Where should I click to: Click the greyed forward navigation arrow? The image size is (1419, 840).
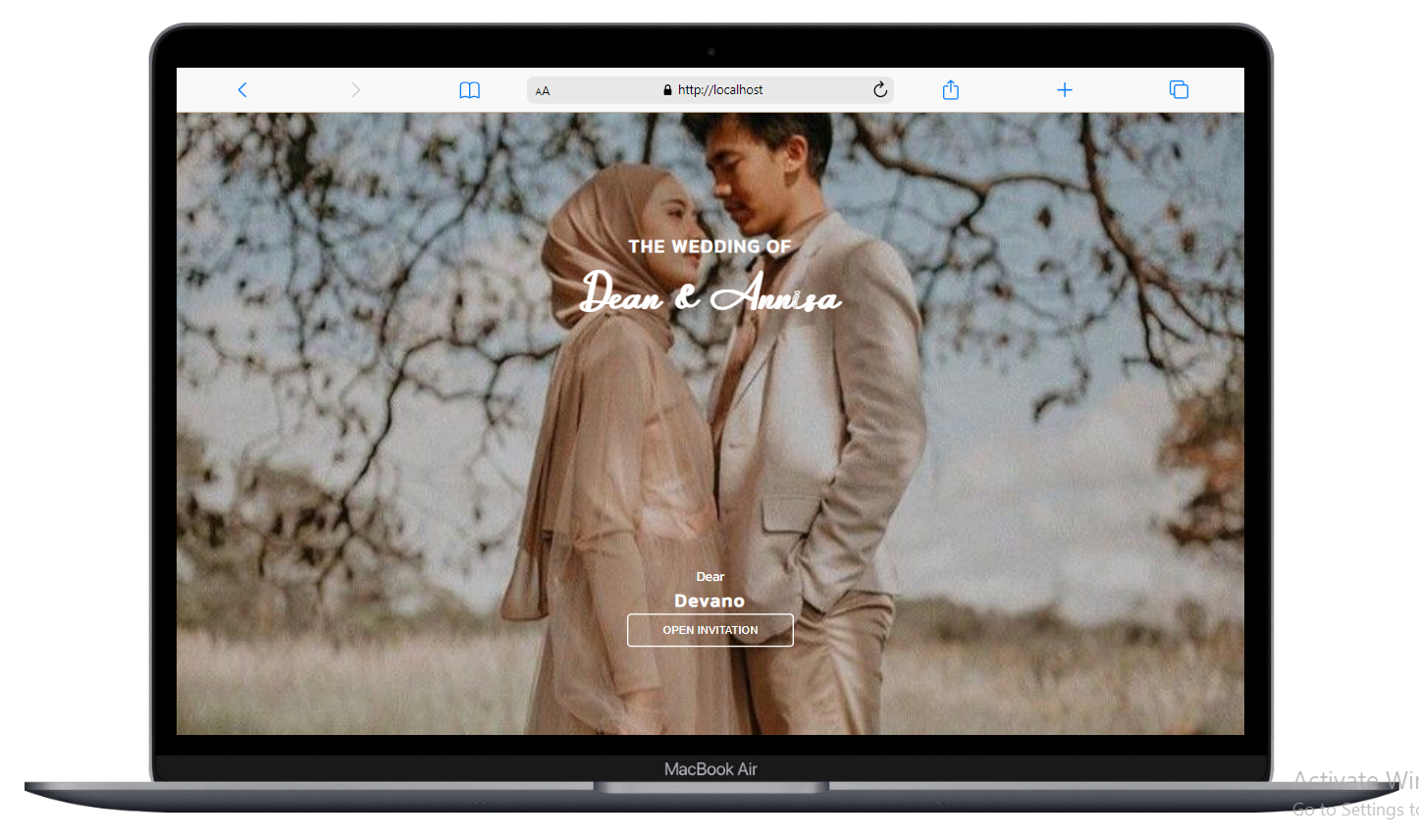pyautogui.click(x=355, y=89)
